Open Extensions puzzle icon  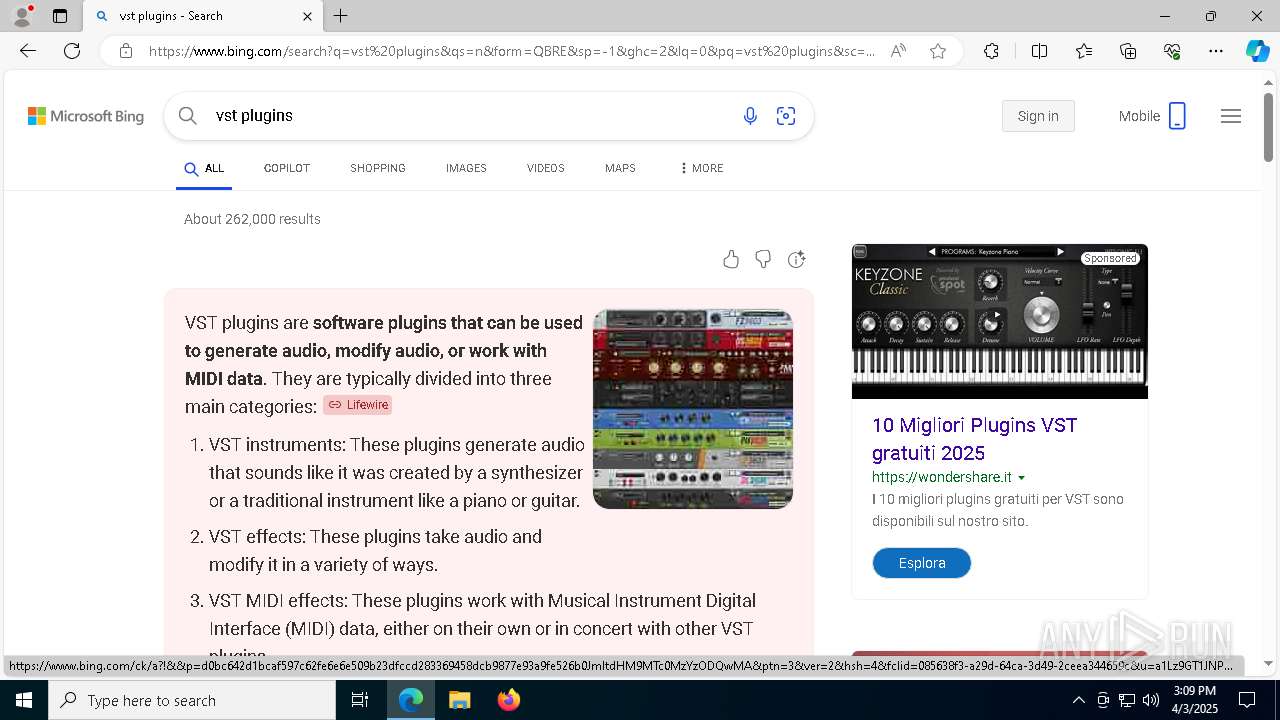(991, 51)
